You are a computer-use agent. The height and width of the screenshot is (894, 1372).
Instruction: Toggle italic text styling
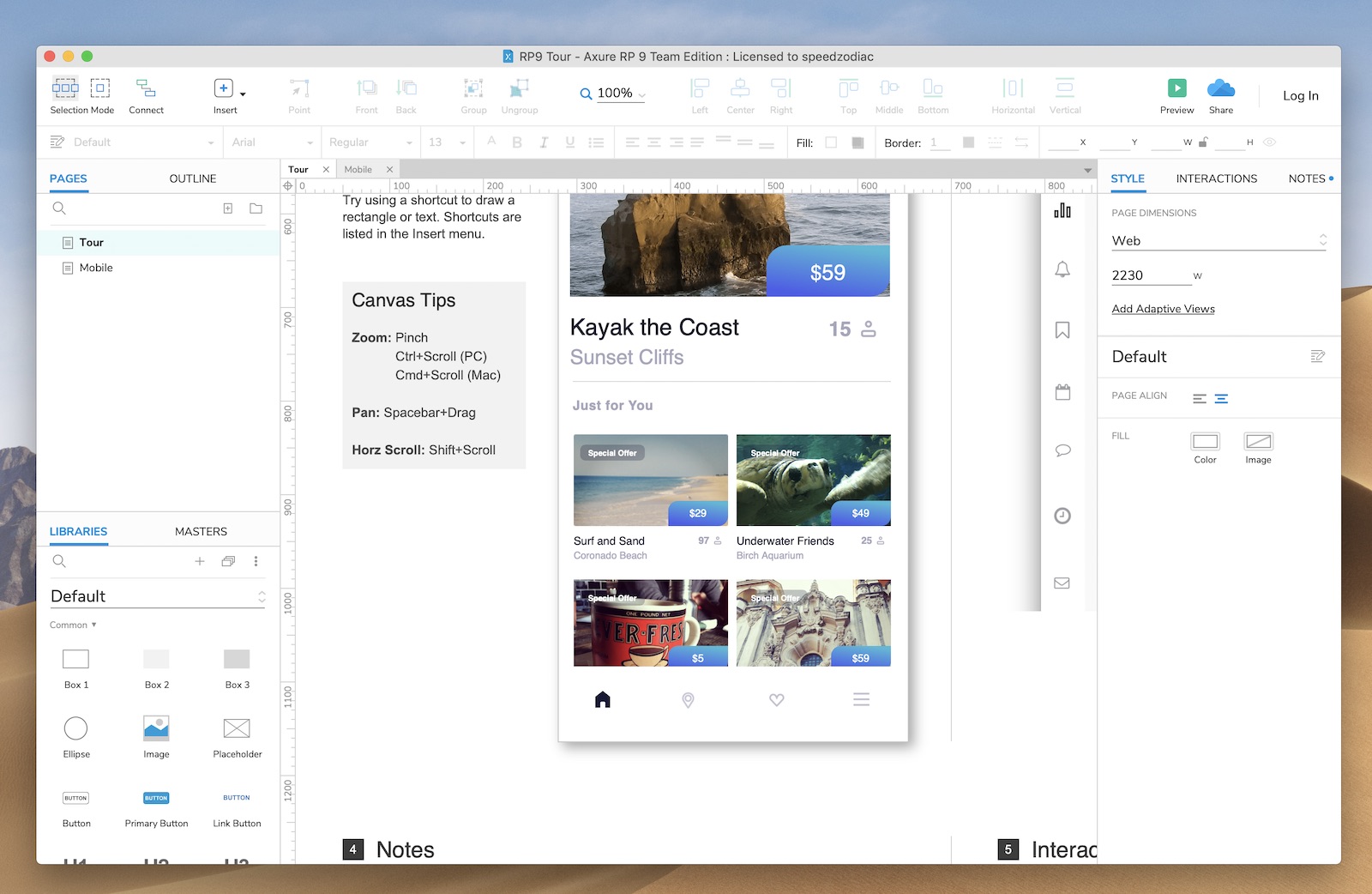543,142
